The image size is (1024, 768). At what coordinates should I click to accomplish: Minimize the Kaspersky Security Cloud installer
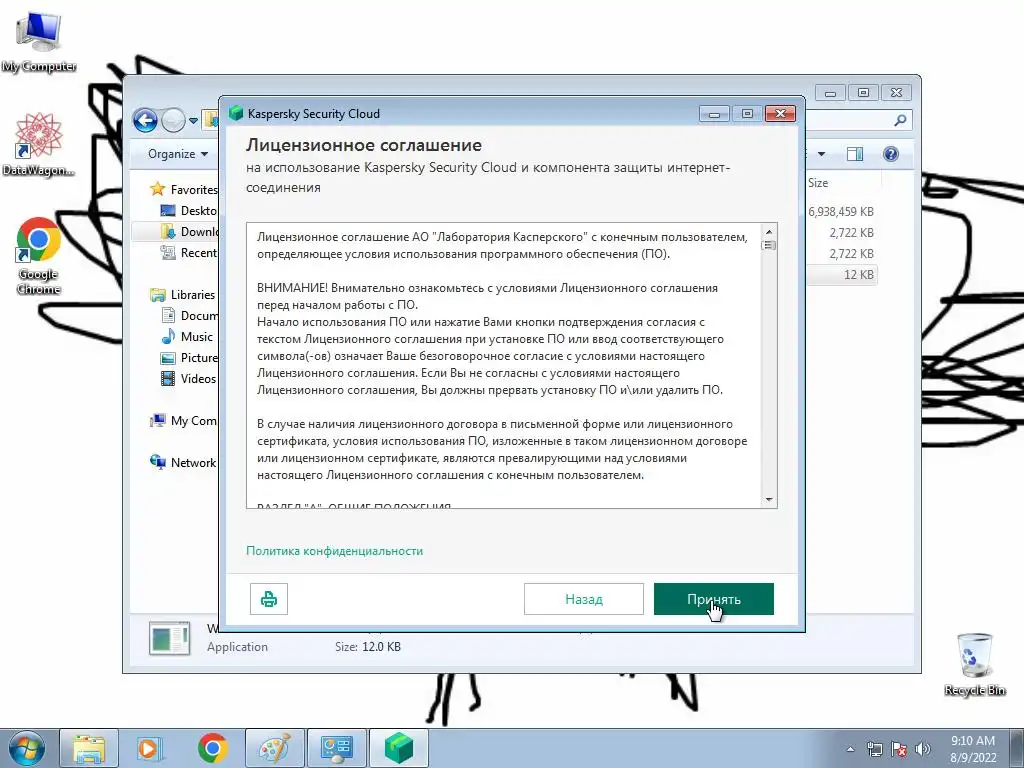(x=714, y=114)
